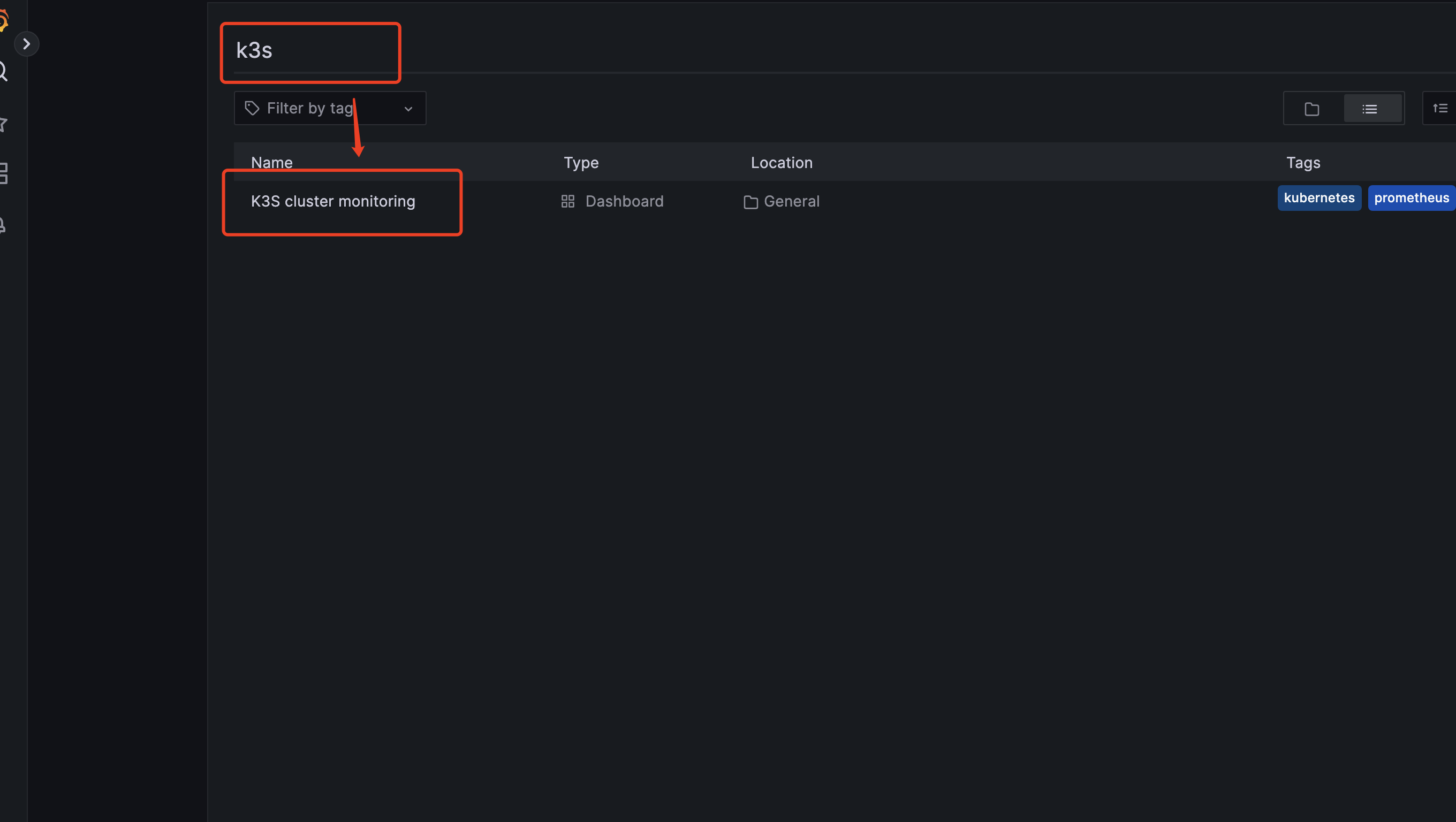Click the Tags column header
Screen dimensions: 1456x822
pyautogui.click(x=1303, y=163)
